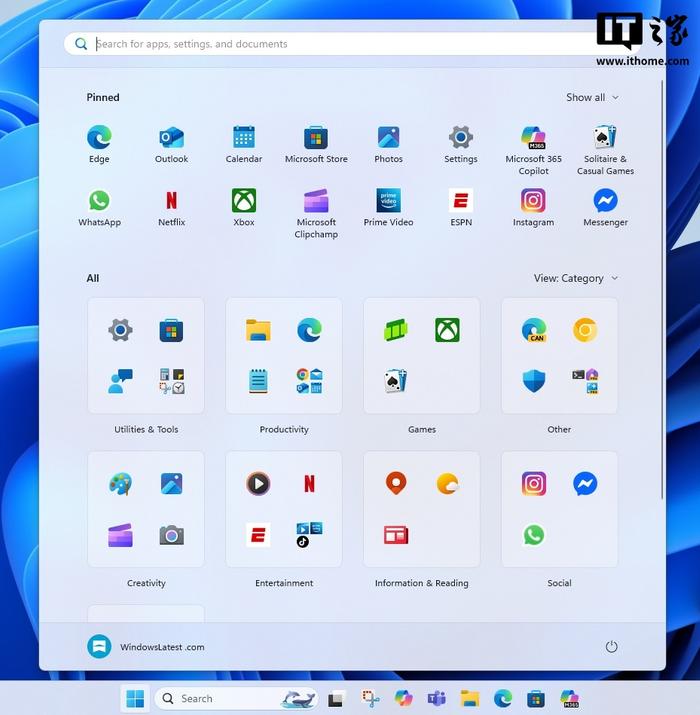Launch Outlook from pinned apps
Screen dimensions: 700x715
[x=171, y=144]
